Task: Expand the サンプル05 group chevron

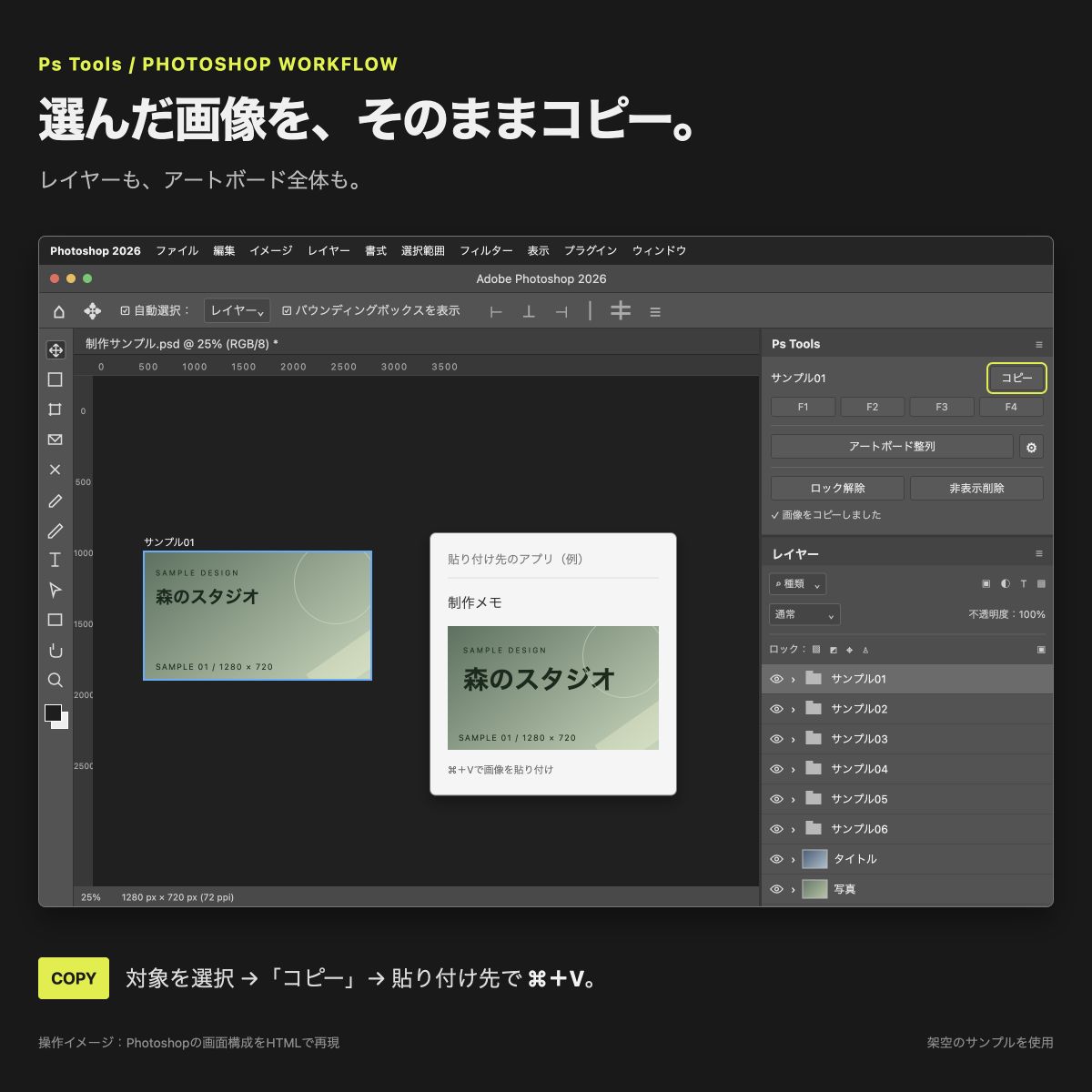Action: point(794,799)
